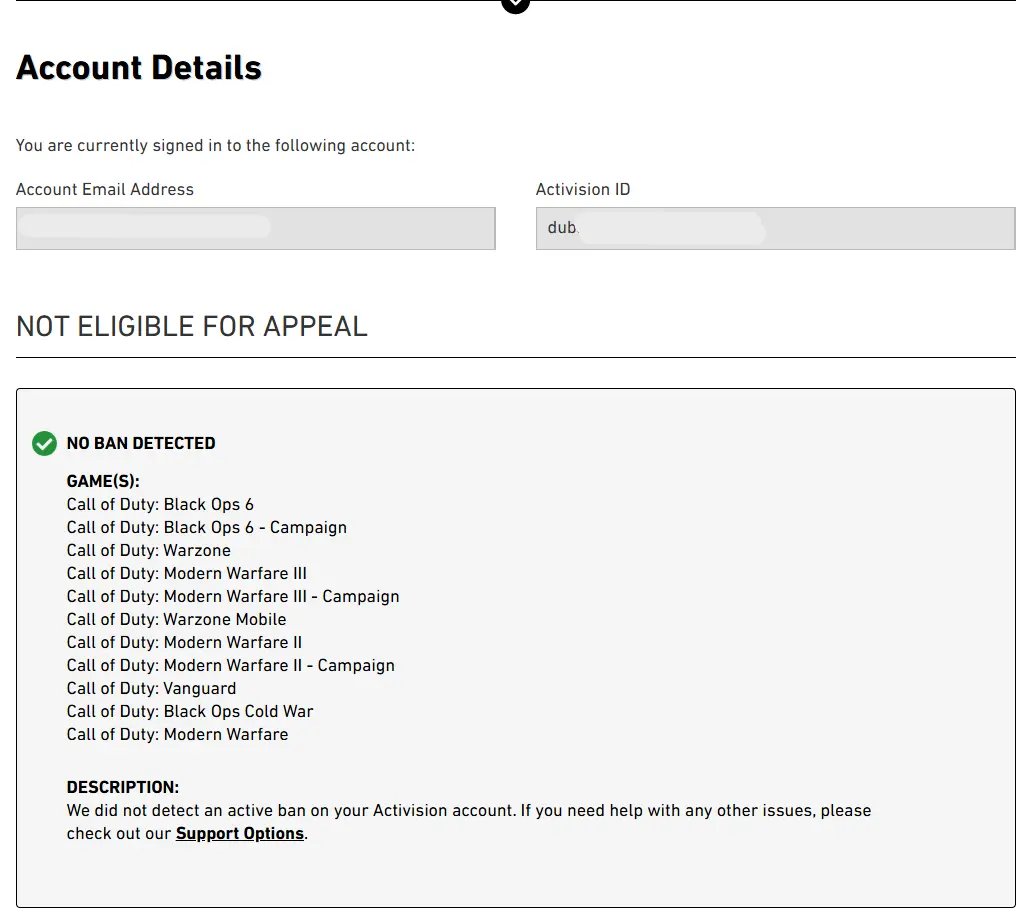Click the circular chevron icon at top
Screen dimensions: 1019x918
pos(515,4)
